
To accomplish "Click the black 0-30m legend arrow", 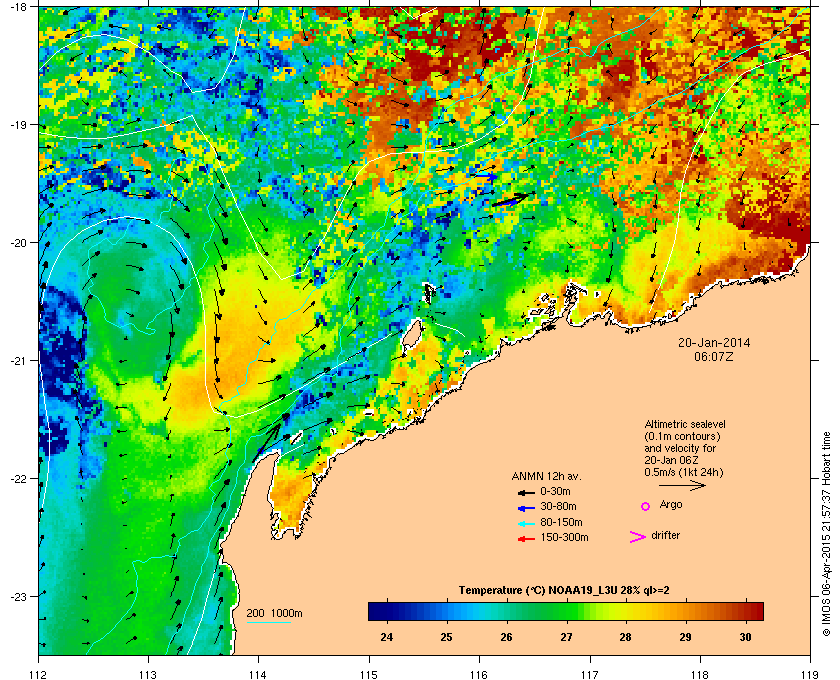I will coord(526,492).
